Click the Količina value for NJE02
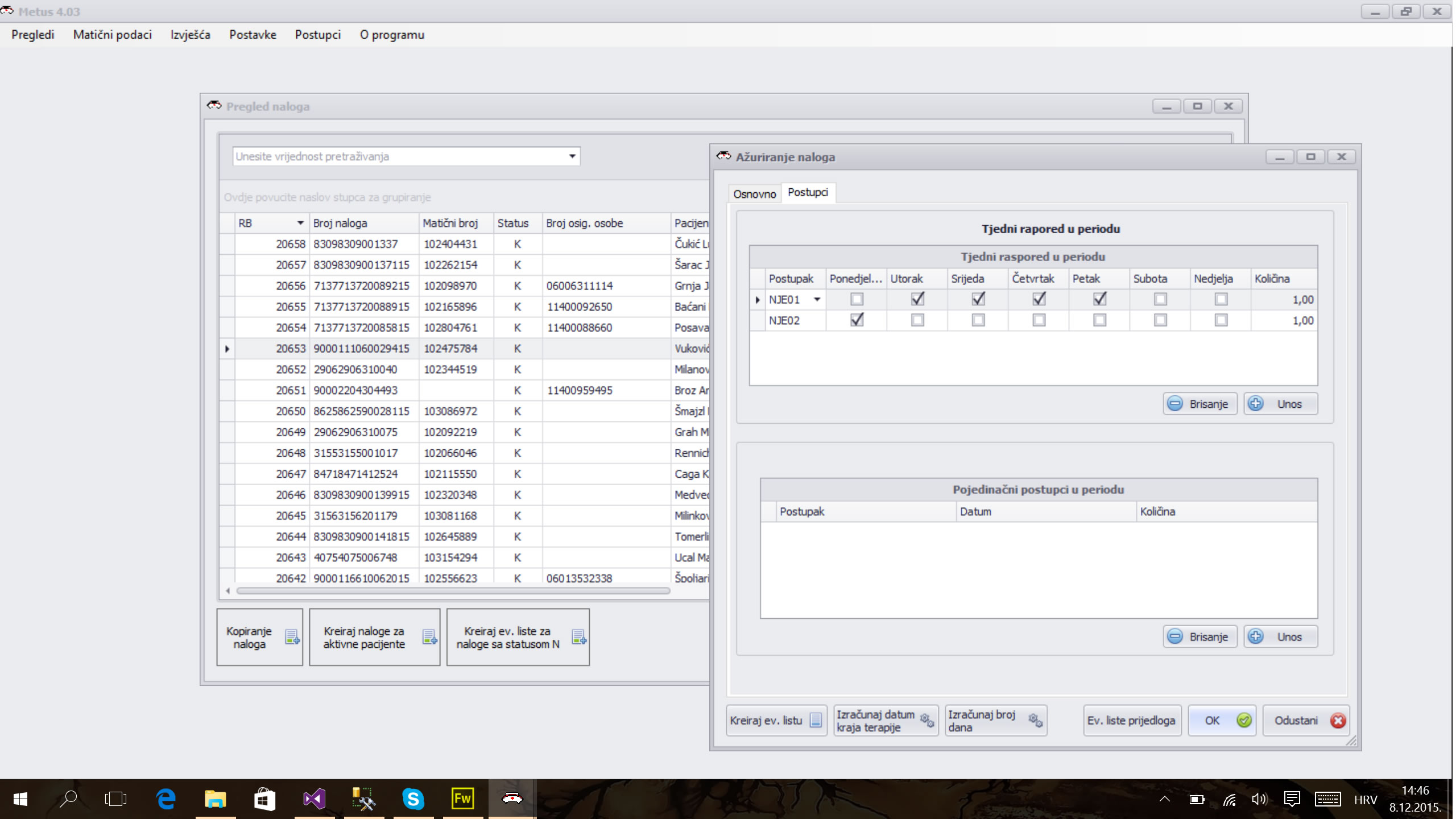Screen dimensions: 1456x819 [x=1284, y=320]
